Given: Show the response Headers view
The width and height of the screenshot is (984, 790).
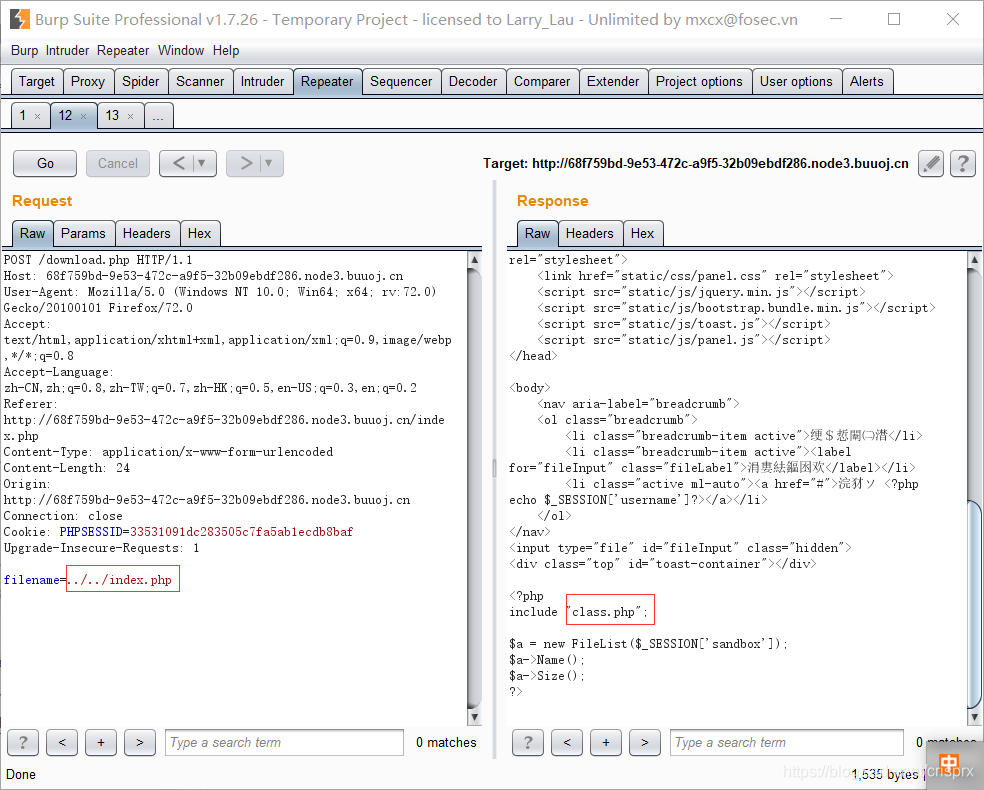Looking at the screenshot, I should pos(589,234).
